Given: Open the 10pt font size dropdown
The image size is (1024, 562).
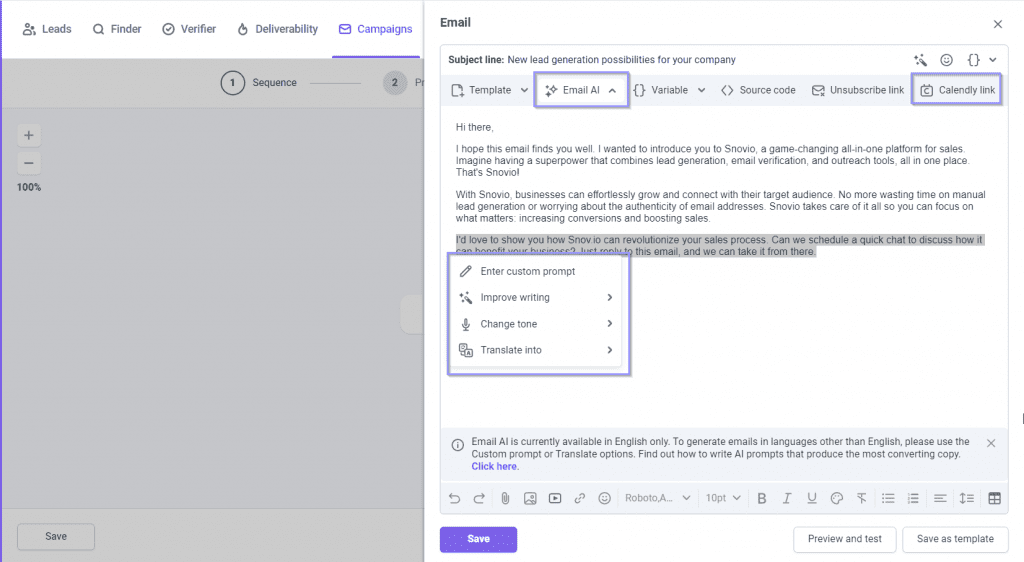Looking at the screenshot, I should click(723, 499).
